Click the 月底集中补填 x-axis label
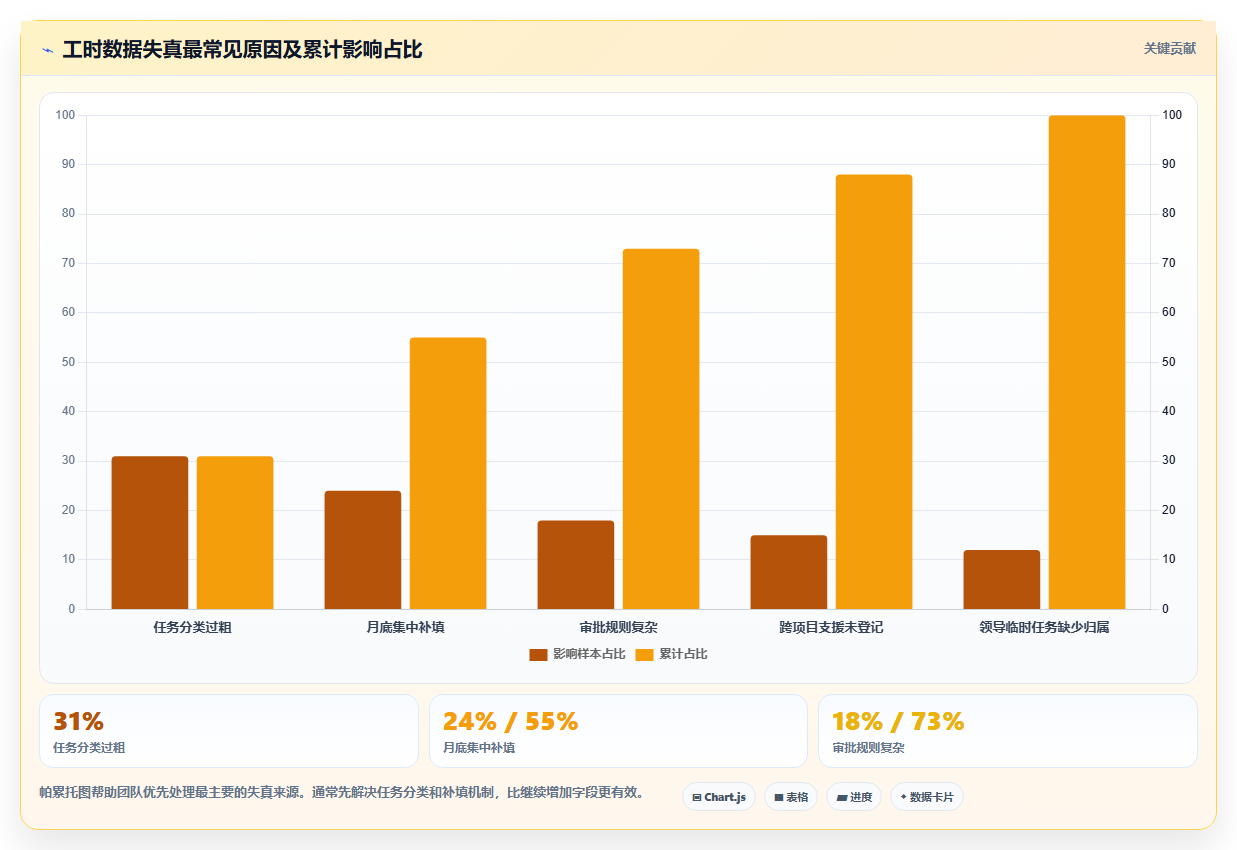 [x=406, y=628]
